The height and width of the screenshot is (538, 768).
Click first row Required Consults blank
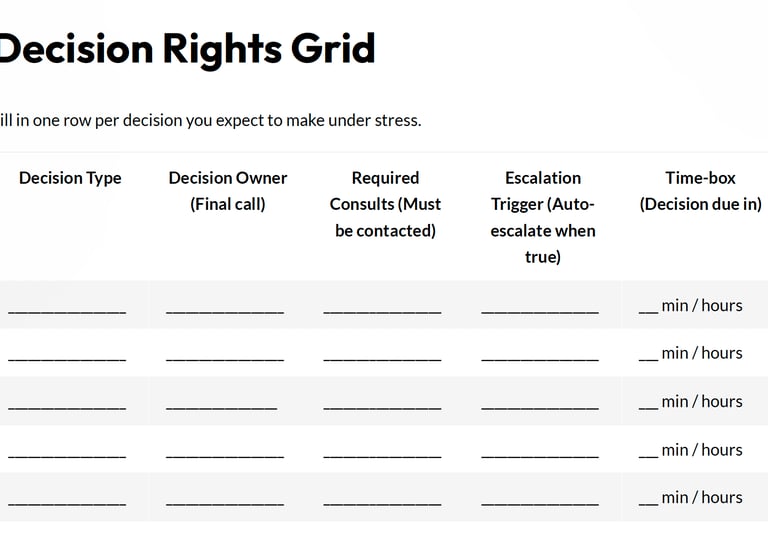(x=383, y=307)
